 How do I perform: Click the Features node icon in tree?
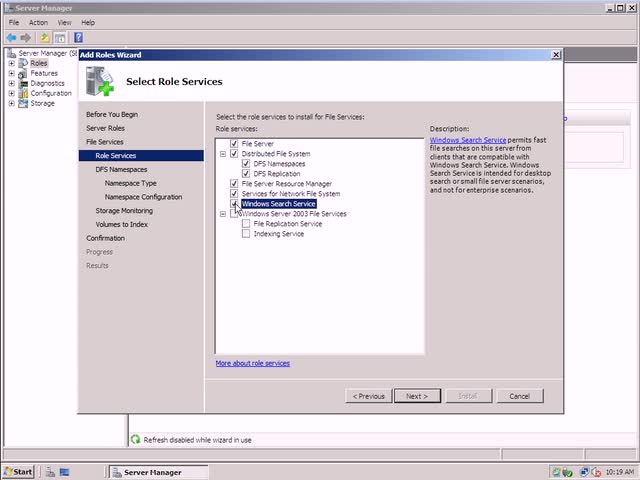(23, 73)
